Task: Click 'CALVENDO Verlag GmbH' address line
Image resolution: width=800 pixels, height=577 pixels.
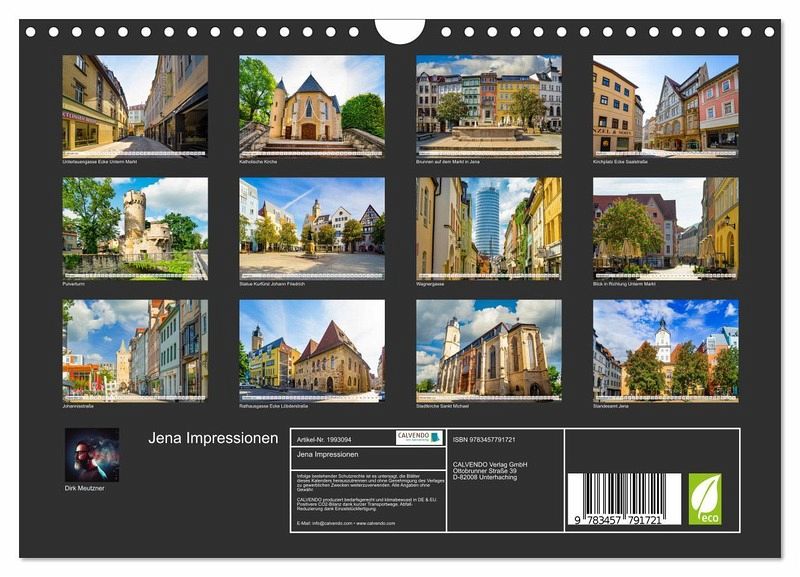Action: tap(490, 464)
